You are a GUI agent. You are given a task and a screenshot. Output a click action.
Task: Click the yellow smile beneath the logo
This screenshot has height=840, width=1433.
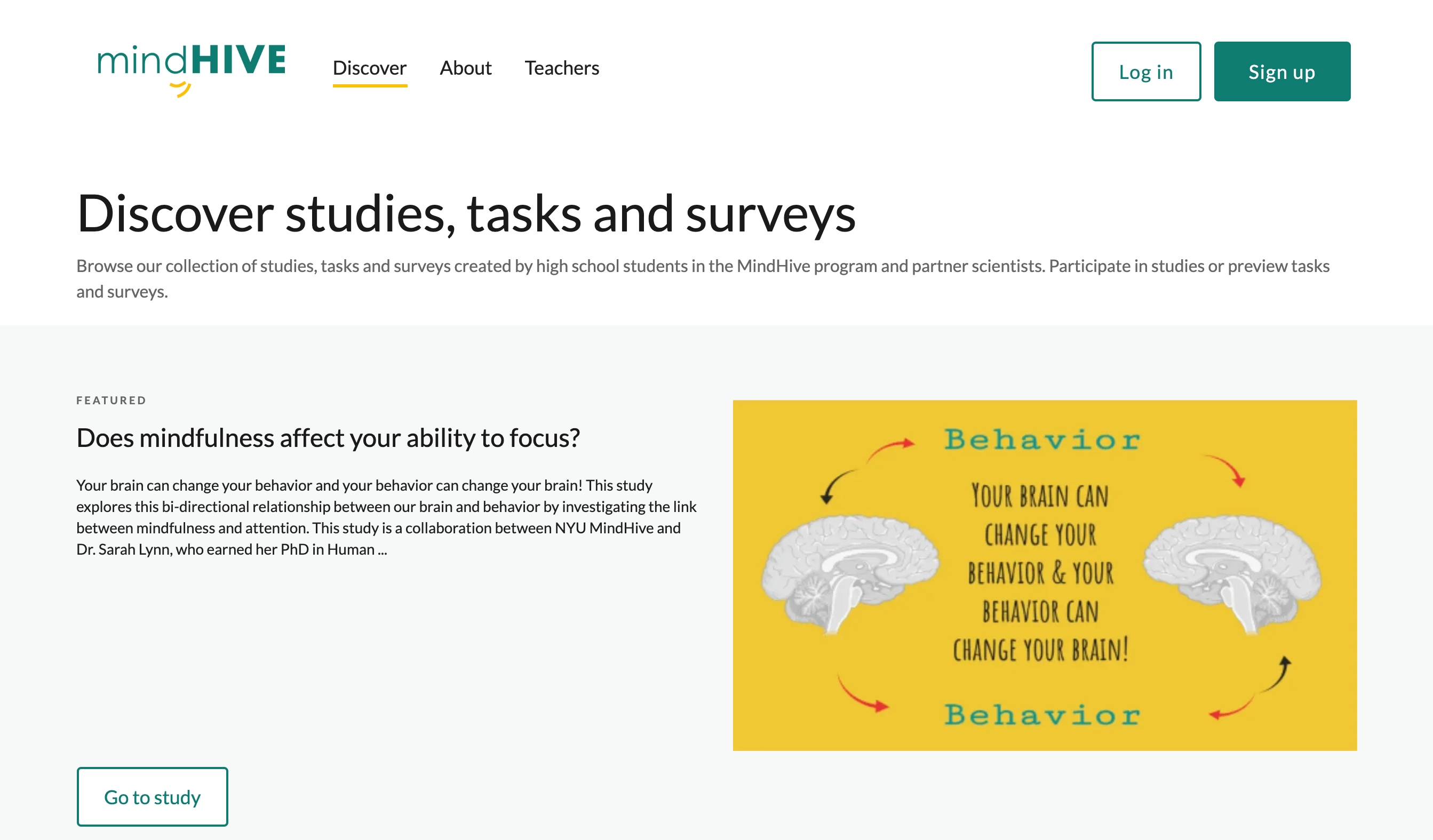tap(181, 89)
